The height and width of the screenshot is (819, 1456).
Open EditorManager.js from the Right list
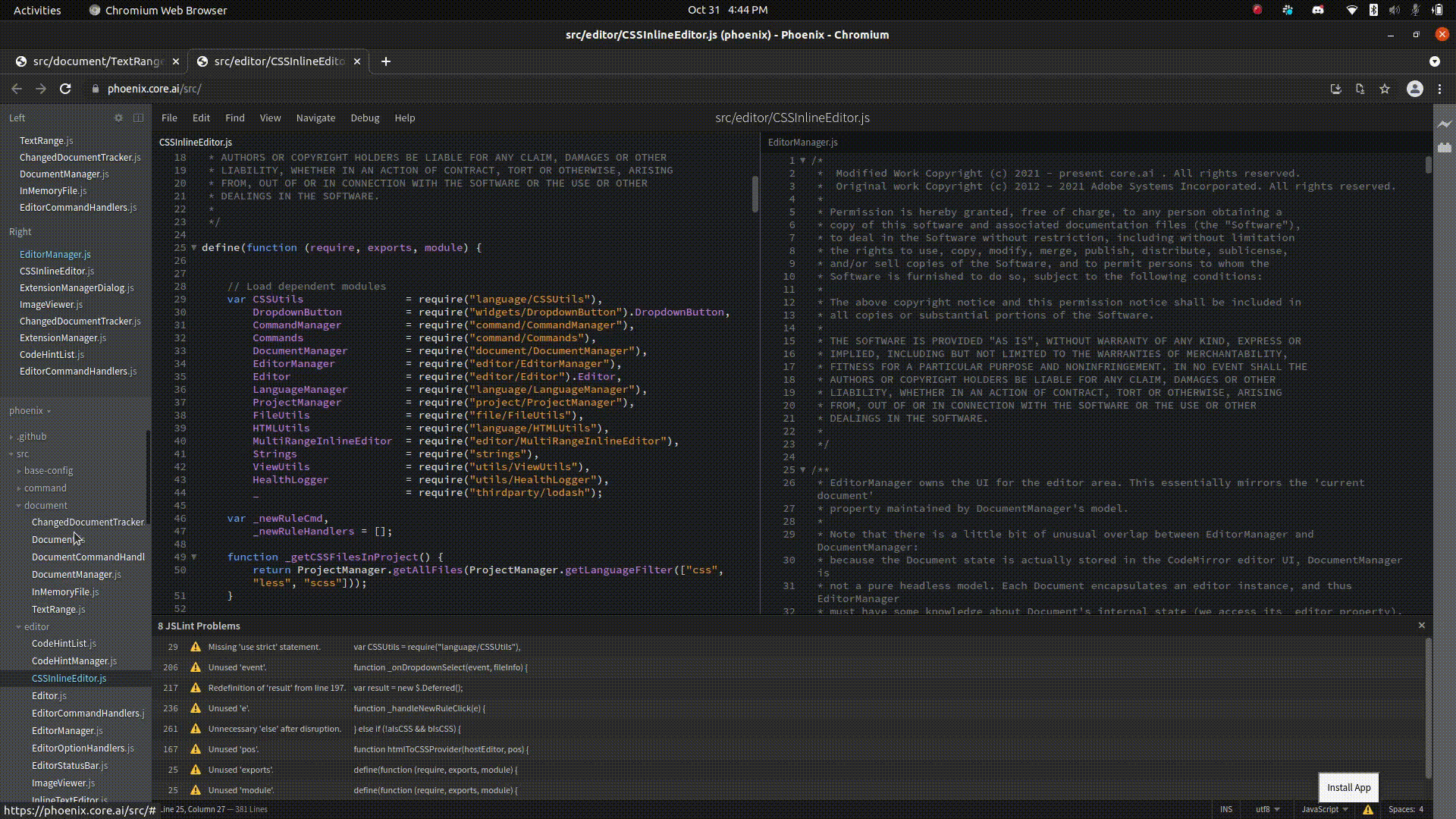tap(55, 254)
